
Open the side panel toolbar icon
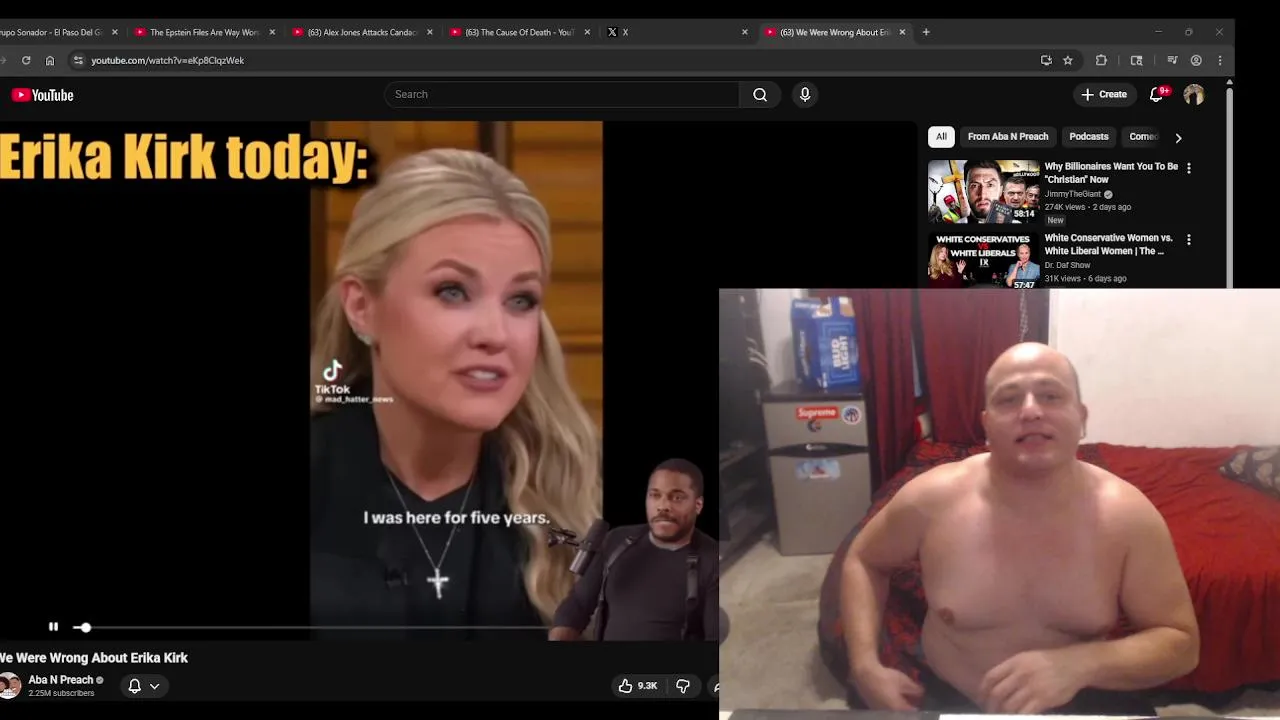coord(1136,60)
